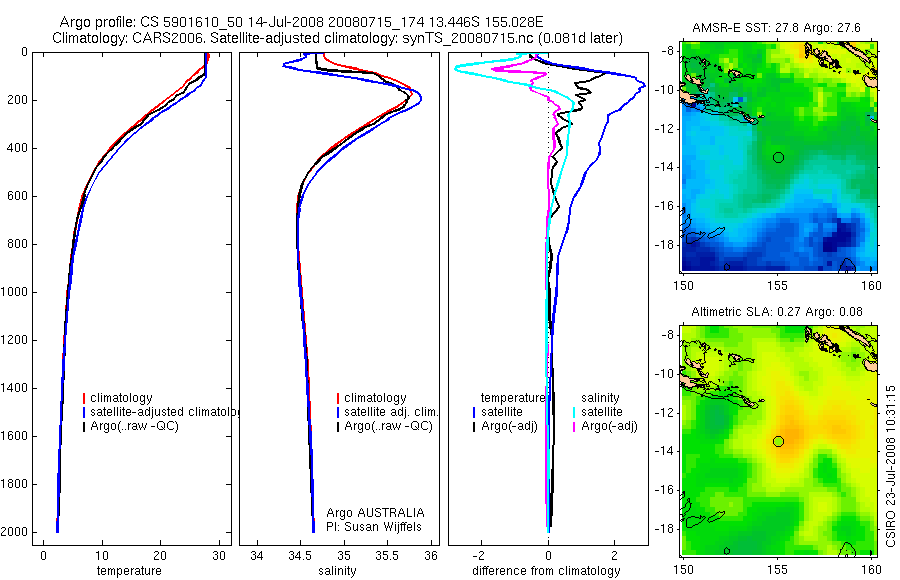Click the '1400' depth tick label
The image size is (900, 580).
pos(15,388)
